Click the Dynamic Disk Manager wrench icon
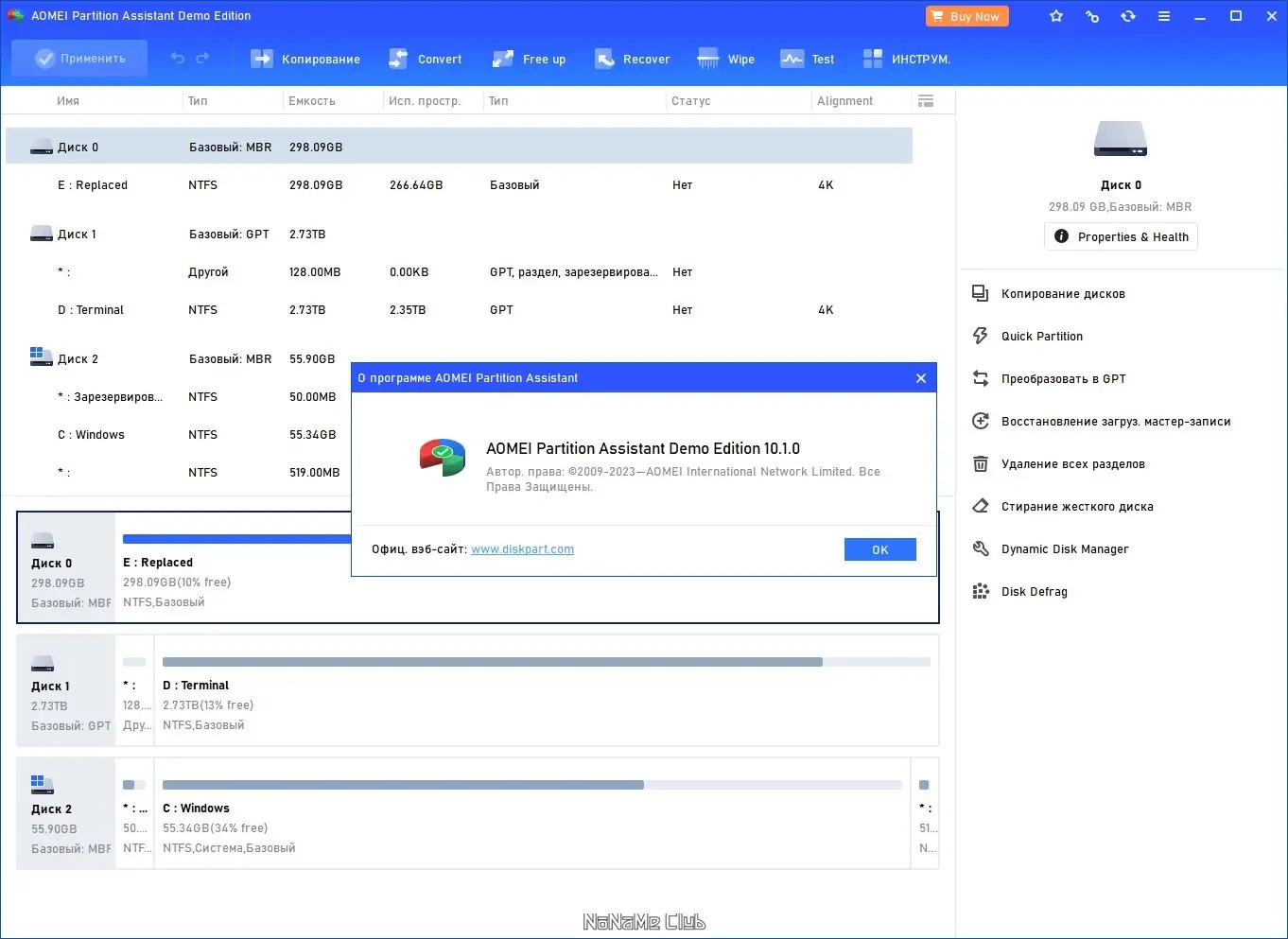Image resolution: width=1288 pixels, height=939 pixels. (x=981, y=549)
